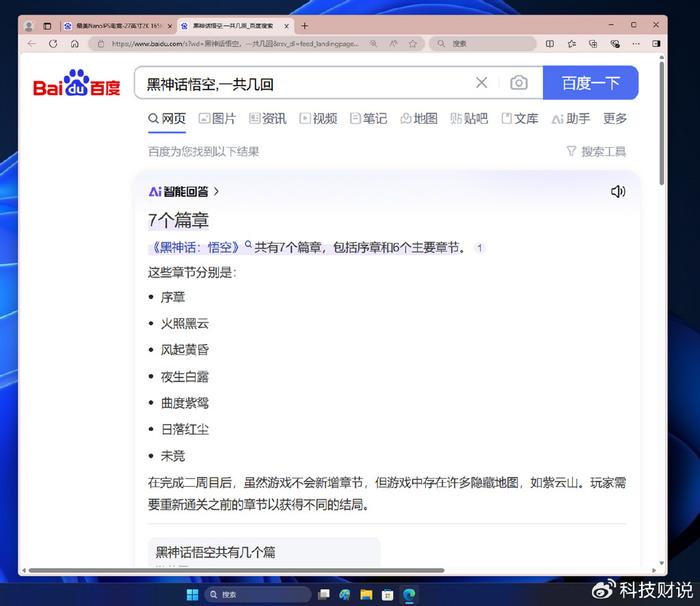Click the 风起黄昏 list item
700x606 pixels.
point(185,350)
